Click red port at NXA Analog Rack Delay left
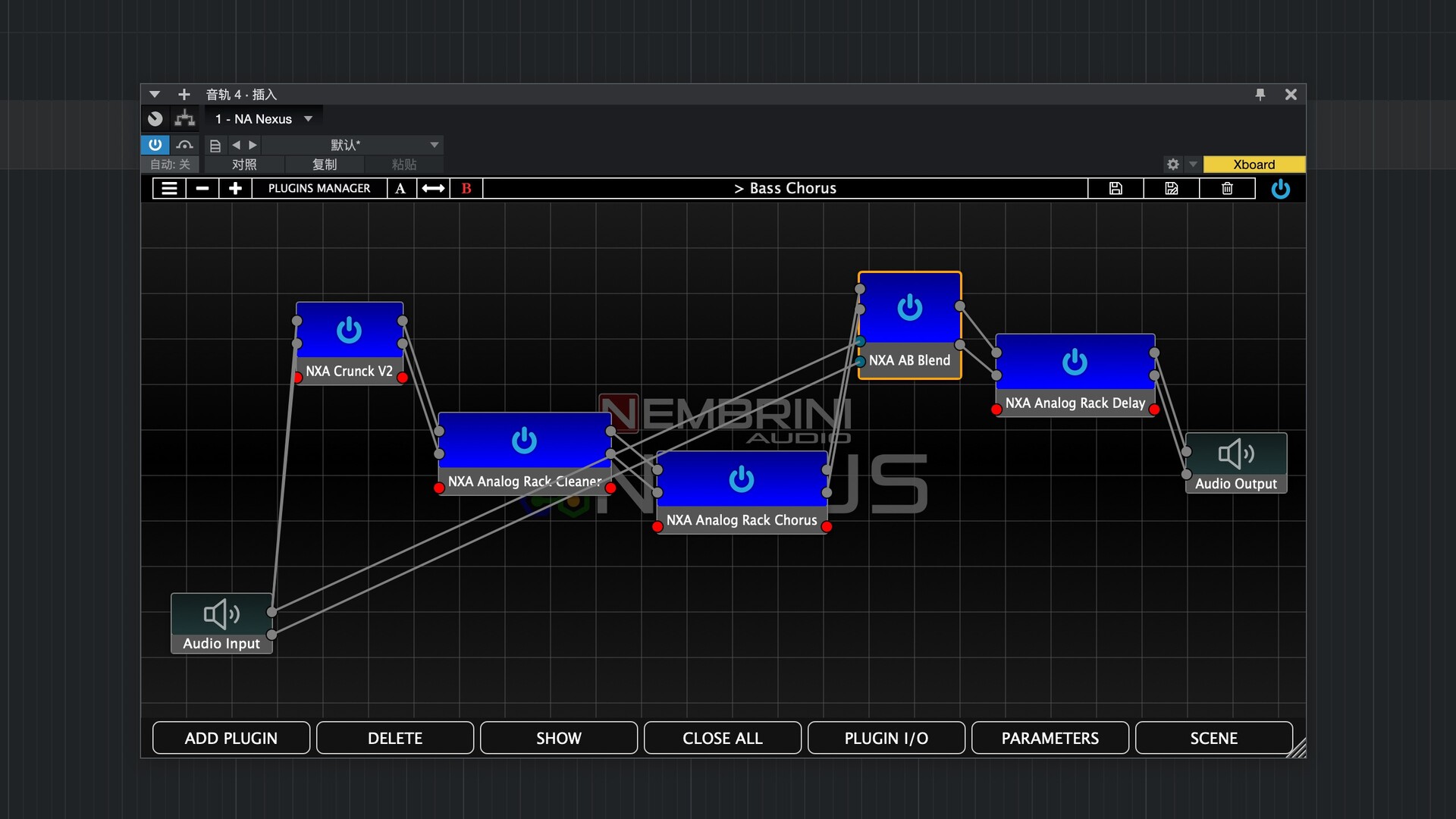Image resolution: width=1456 pixels, height=819 pixels. click(x=996, y=409)
